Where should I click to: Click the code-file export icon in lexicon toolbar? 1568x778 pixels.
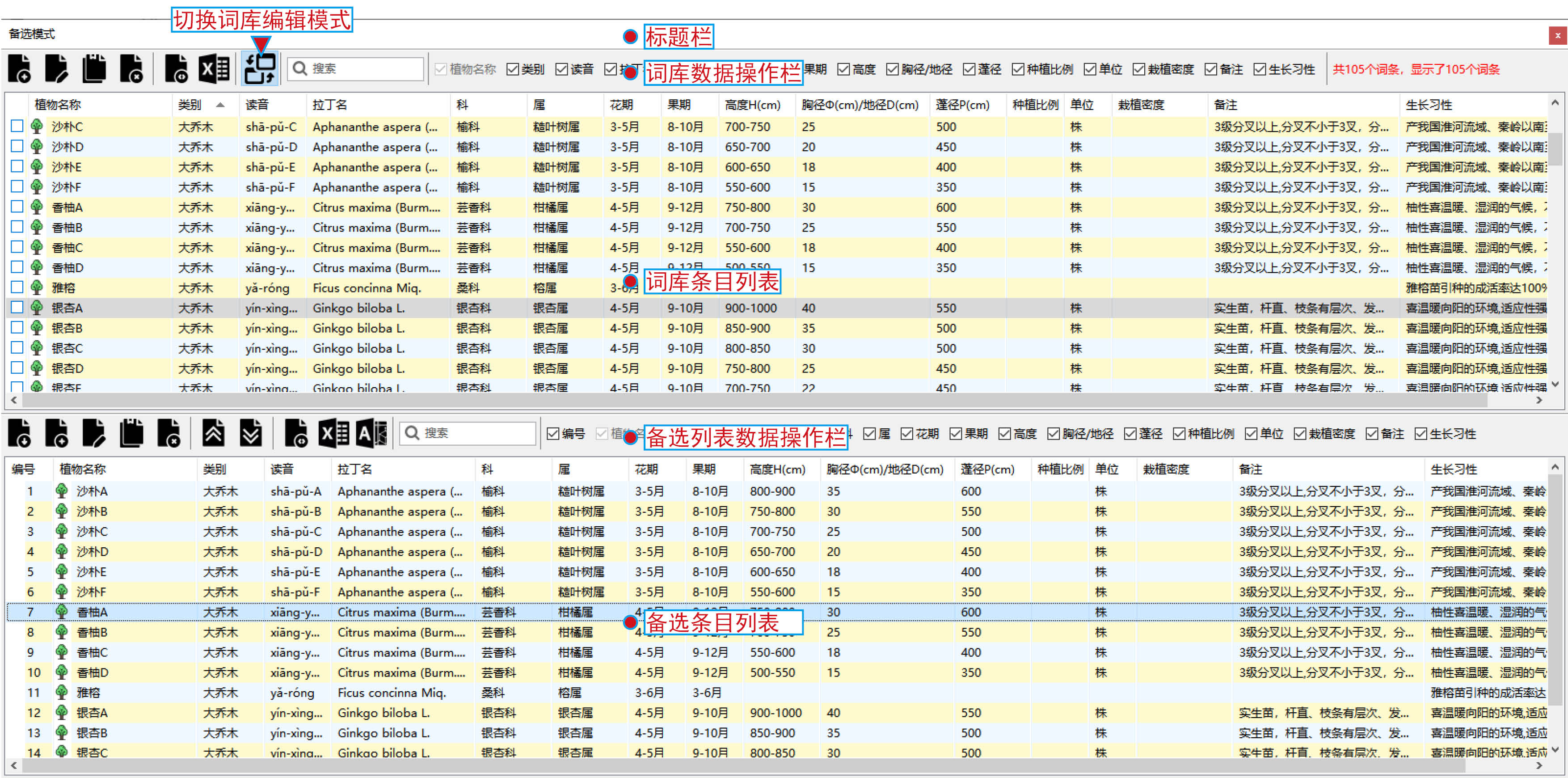coord(177,68)
